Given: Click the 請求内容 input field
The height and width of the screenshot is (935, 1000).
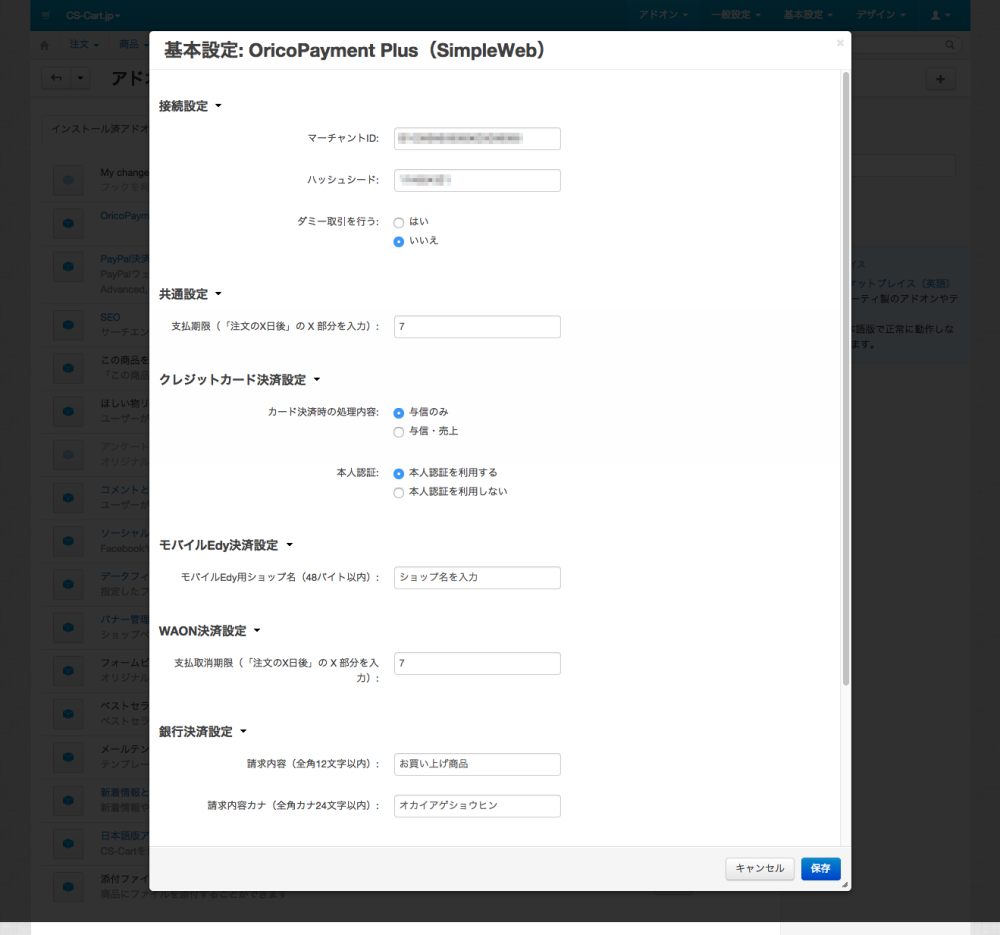Looking at the screenshot, I should click(x=477, y=764).
